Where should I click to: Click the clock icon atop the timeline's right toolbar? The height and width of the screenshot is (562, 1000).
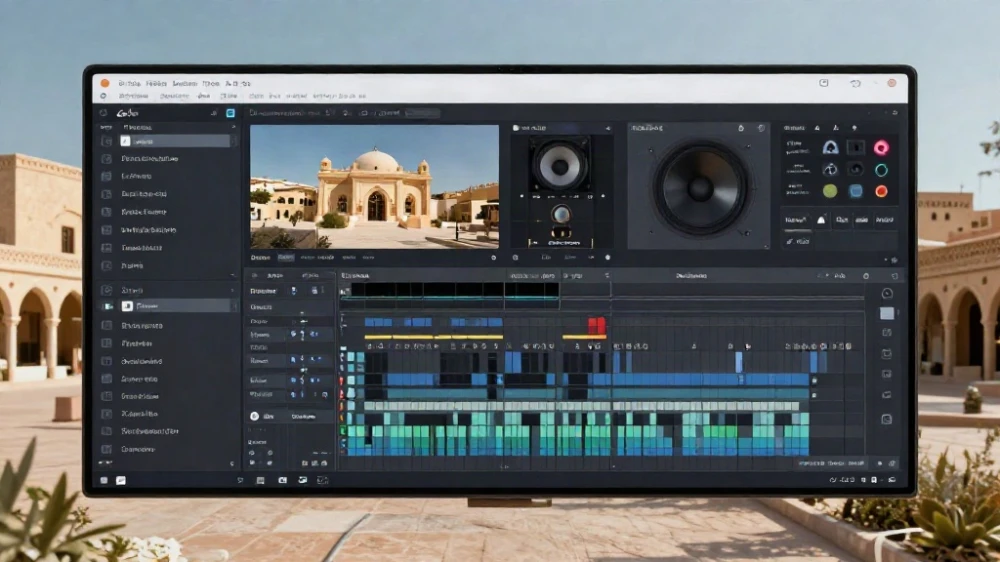(x=886, y=293)
